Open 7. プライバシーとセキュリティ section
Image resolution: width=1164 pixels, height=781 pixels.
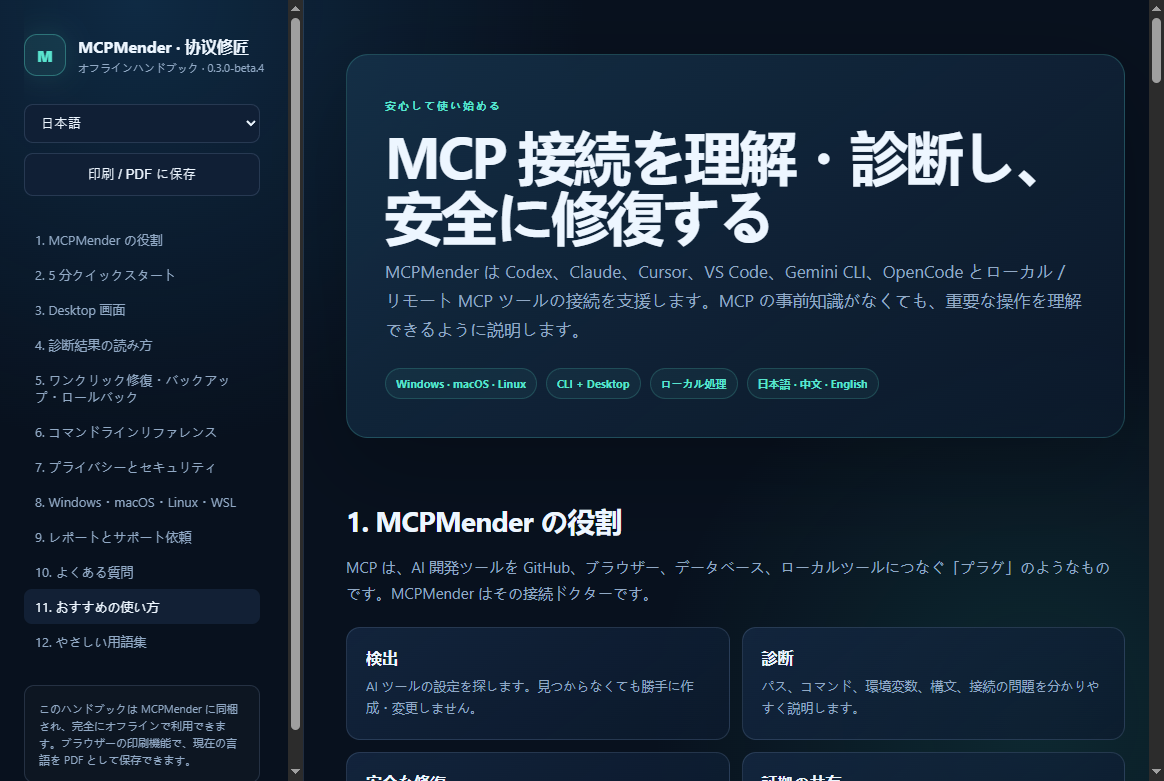(142, 467)
